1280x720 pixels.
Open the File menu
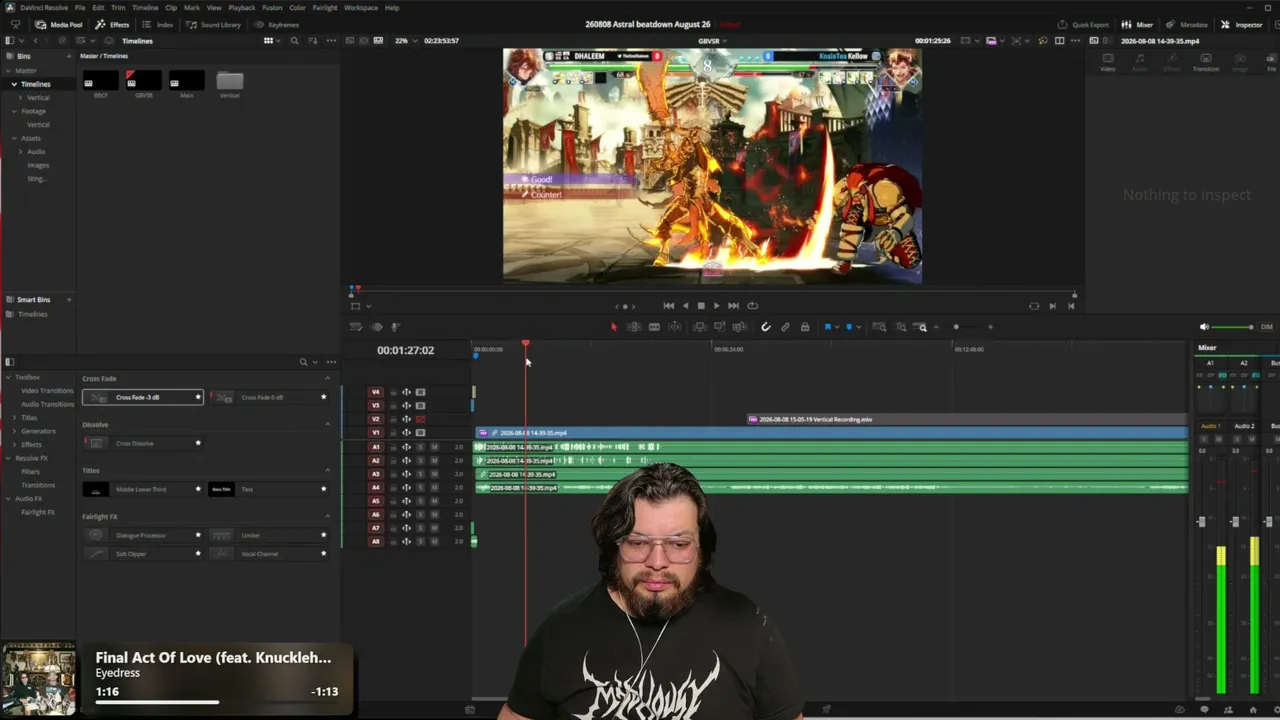click(x=80, y=7)
